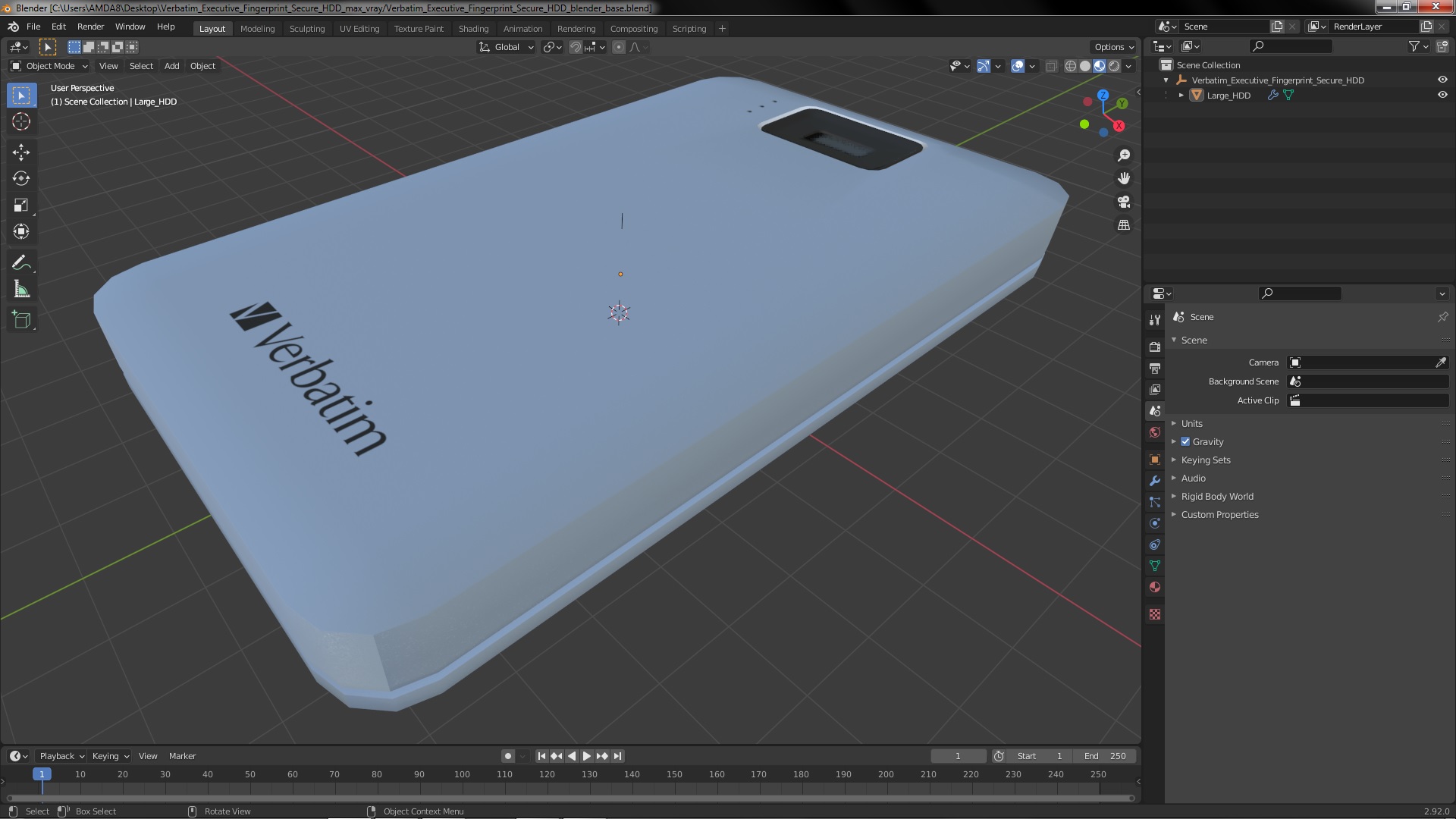1456x819 pixels.
Task: Expand the Rigid Body World panel
Action: [x=1216, y=496]
